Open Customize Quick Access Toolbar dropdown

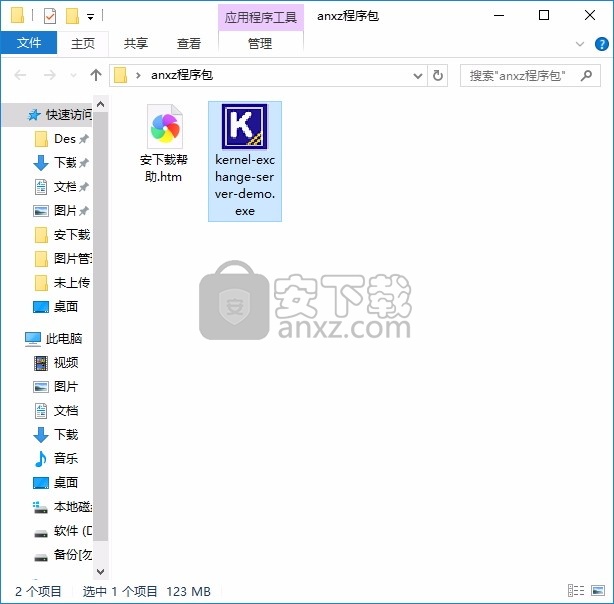90,16
